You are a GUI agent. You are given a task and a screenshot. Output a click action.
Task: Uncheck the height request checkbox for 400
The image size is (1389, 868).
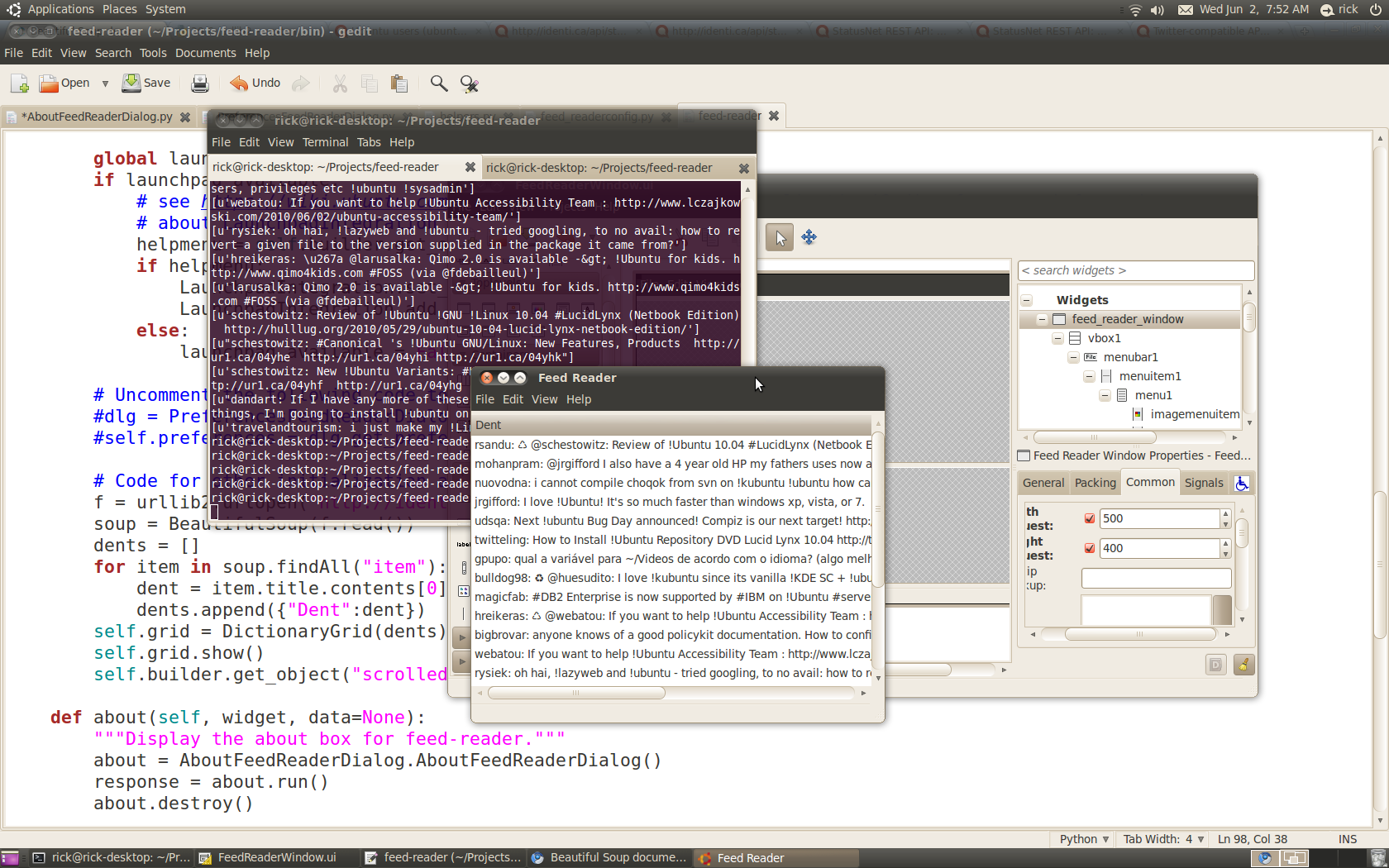coord(1090,549)
